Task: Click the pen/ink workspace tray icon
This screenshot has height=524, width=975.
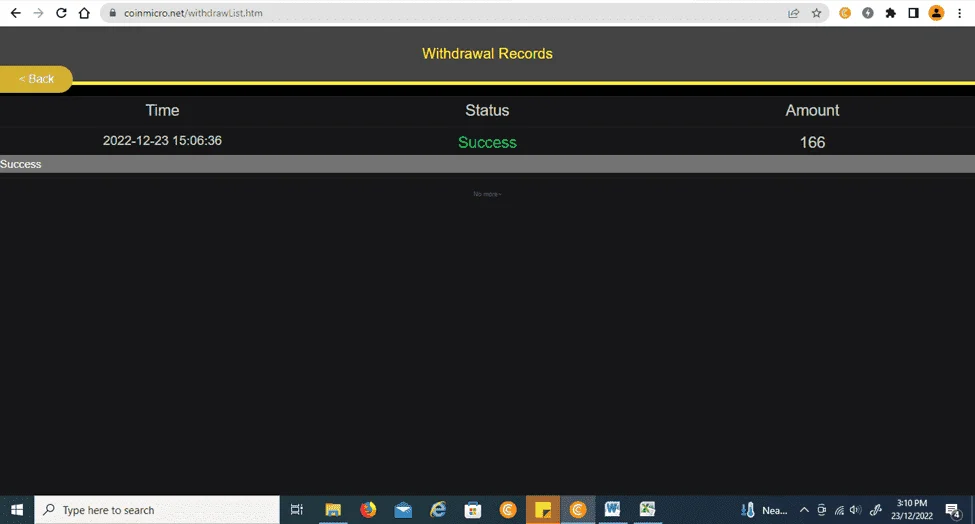Action: pos(876,510)
